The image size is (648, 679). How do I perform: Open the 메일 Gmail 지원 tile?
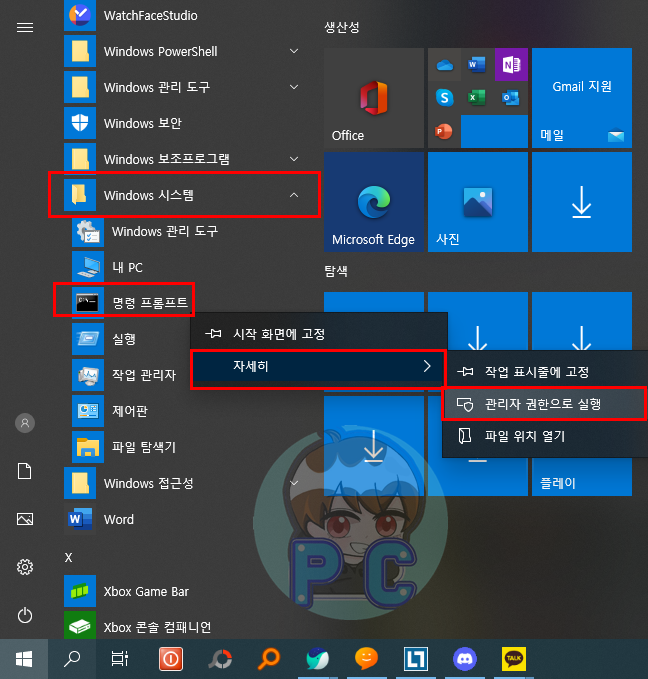coord(582,98)
